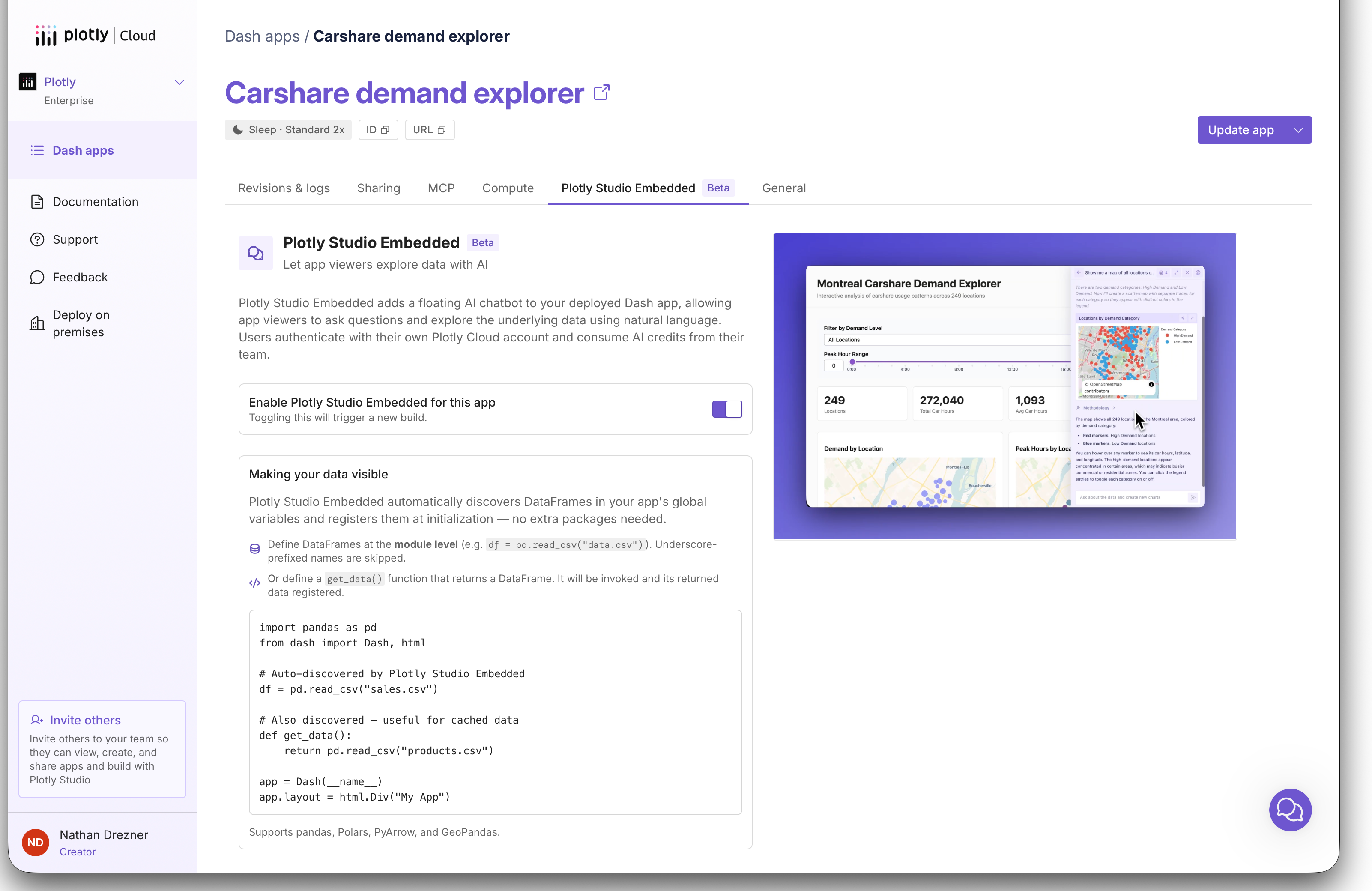1372x891 pixels.
Task: Click the Documentation page icon
Action: tap(37, 202)
